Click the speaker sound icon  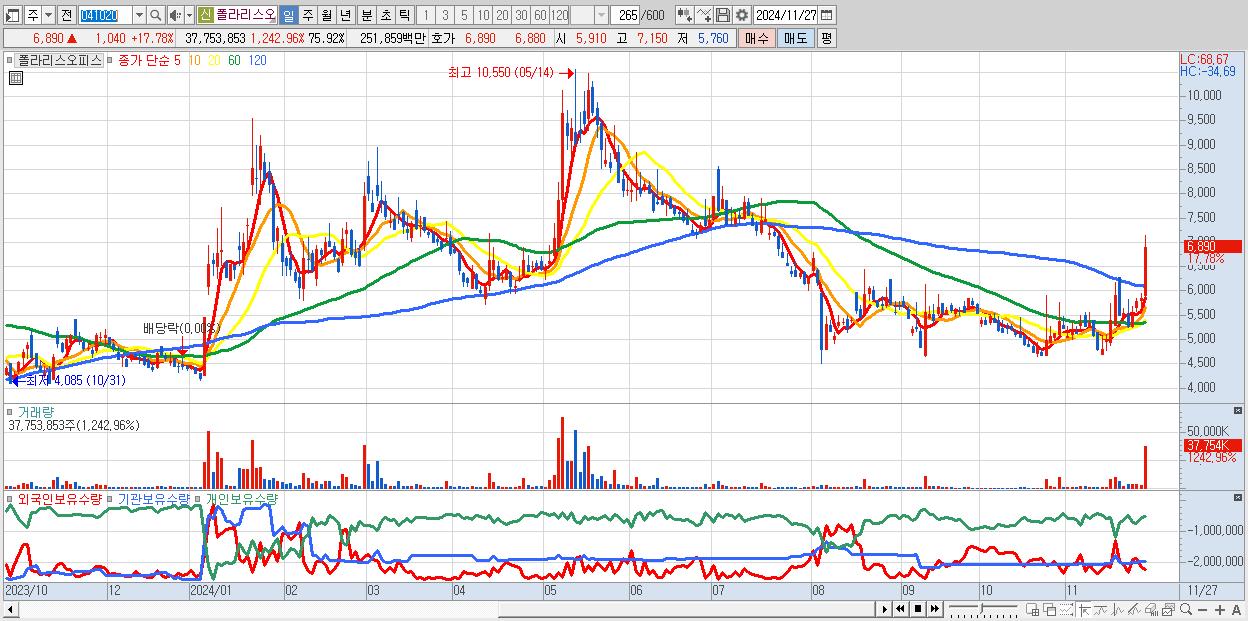pos(175,15)
